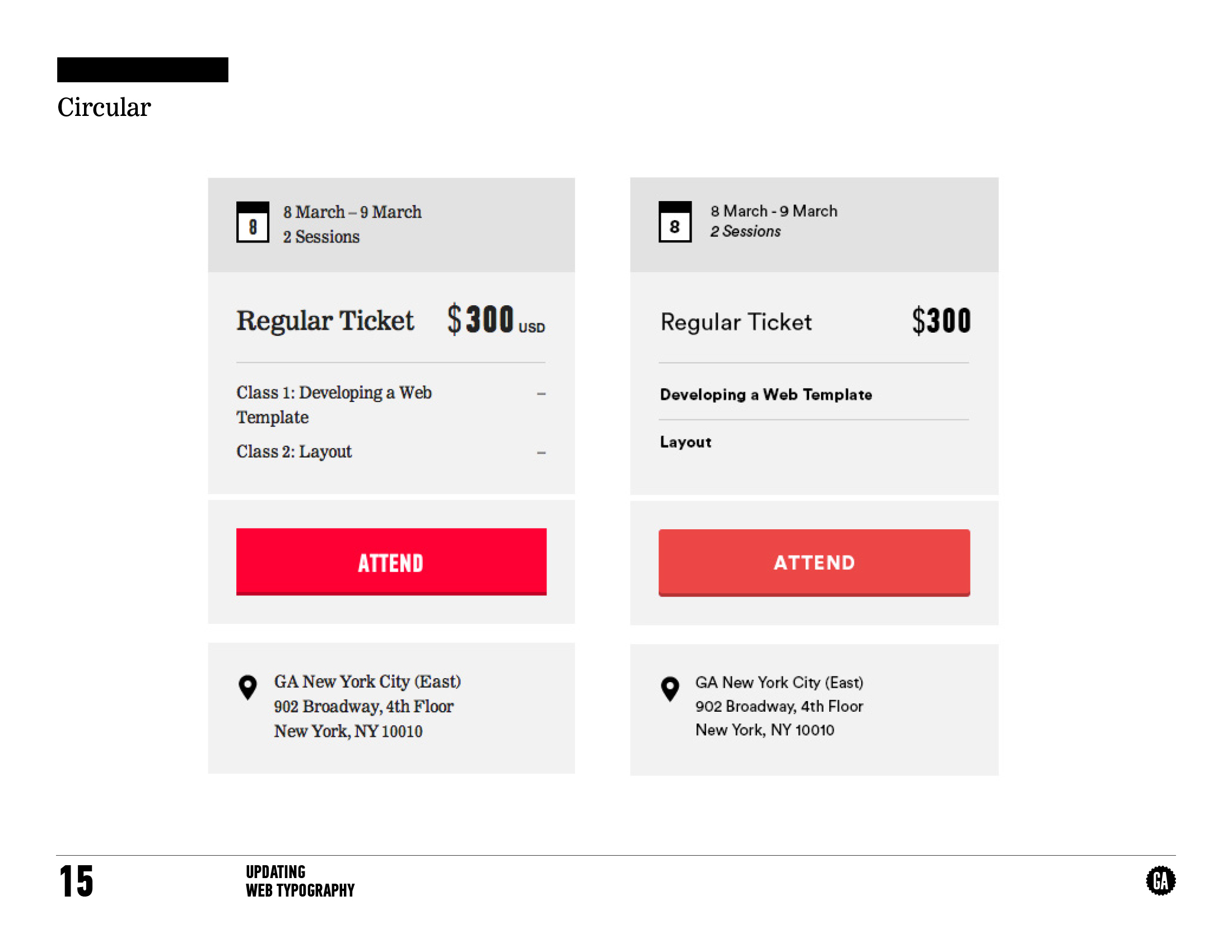Screen dimensions: 1232x952
Task: Collapse Class 1 Developing a Web Template
Action: click(x=541, y=393)
